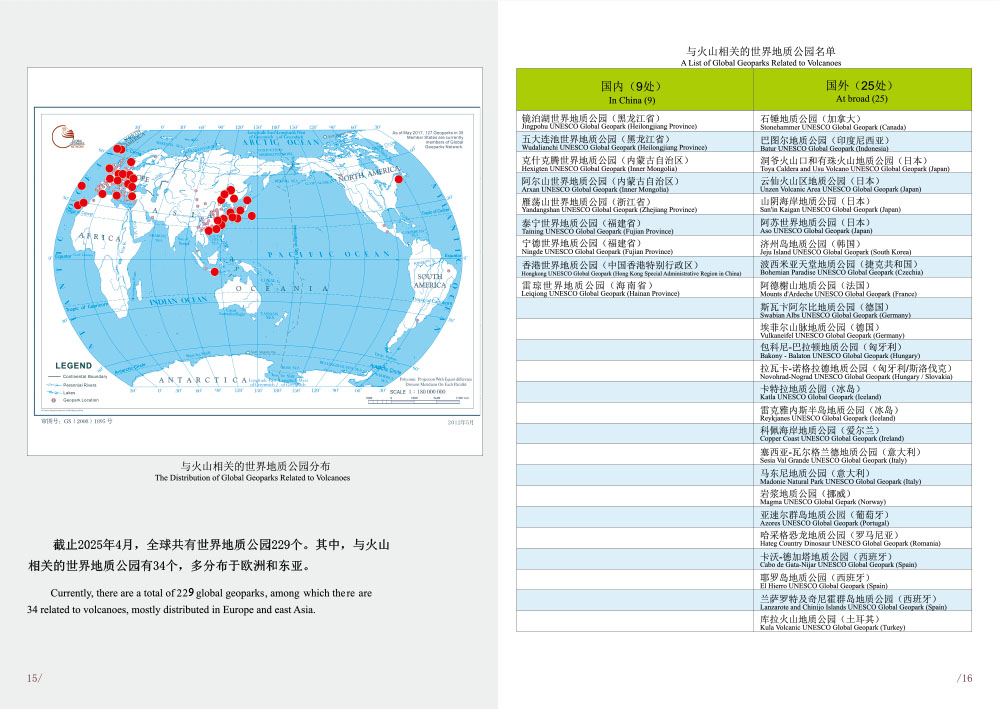Click the Continental Boundary line in legend
This screenshot has height=709, width=999.
tap(54, 376)
